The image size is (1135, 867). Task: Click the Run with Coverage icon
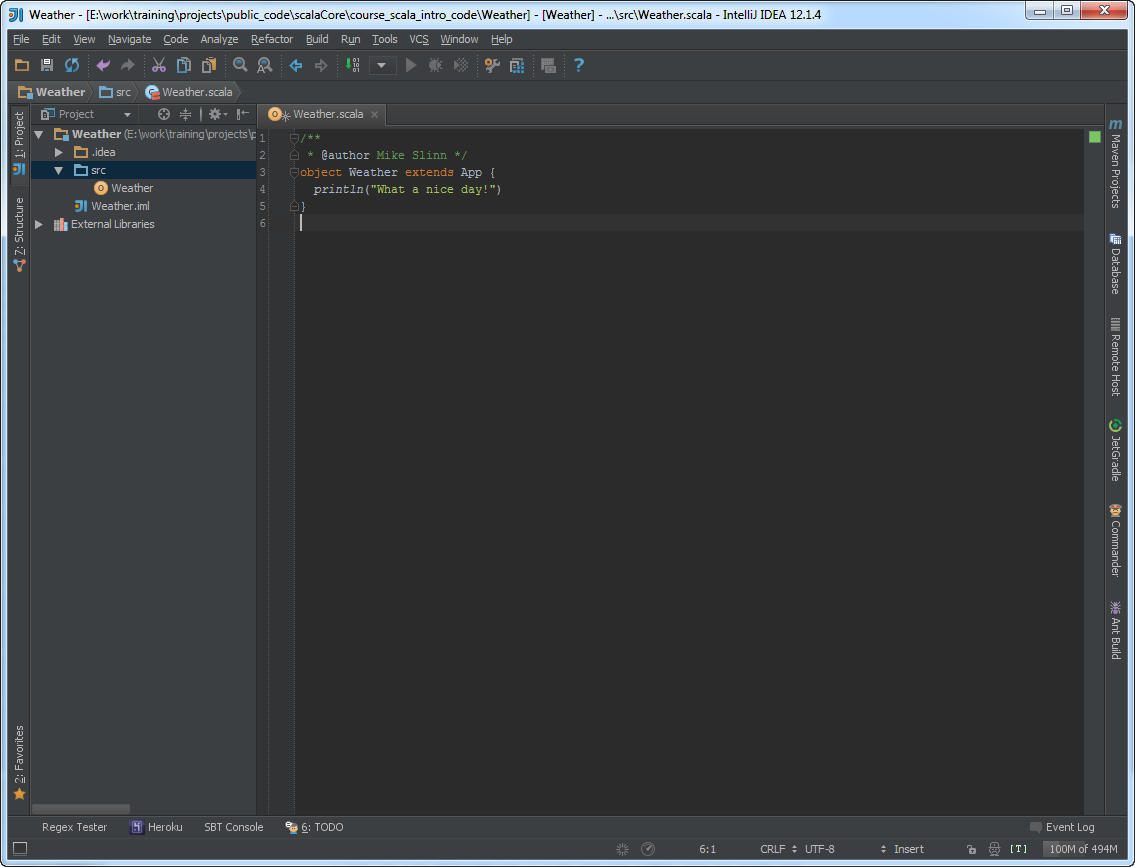(460, 65)
